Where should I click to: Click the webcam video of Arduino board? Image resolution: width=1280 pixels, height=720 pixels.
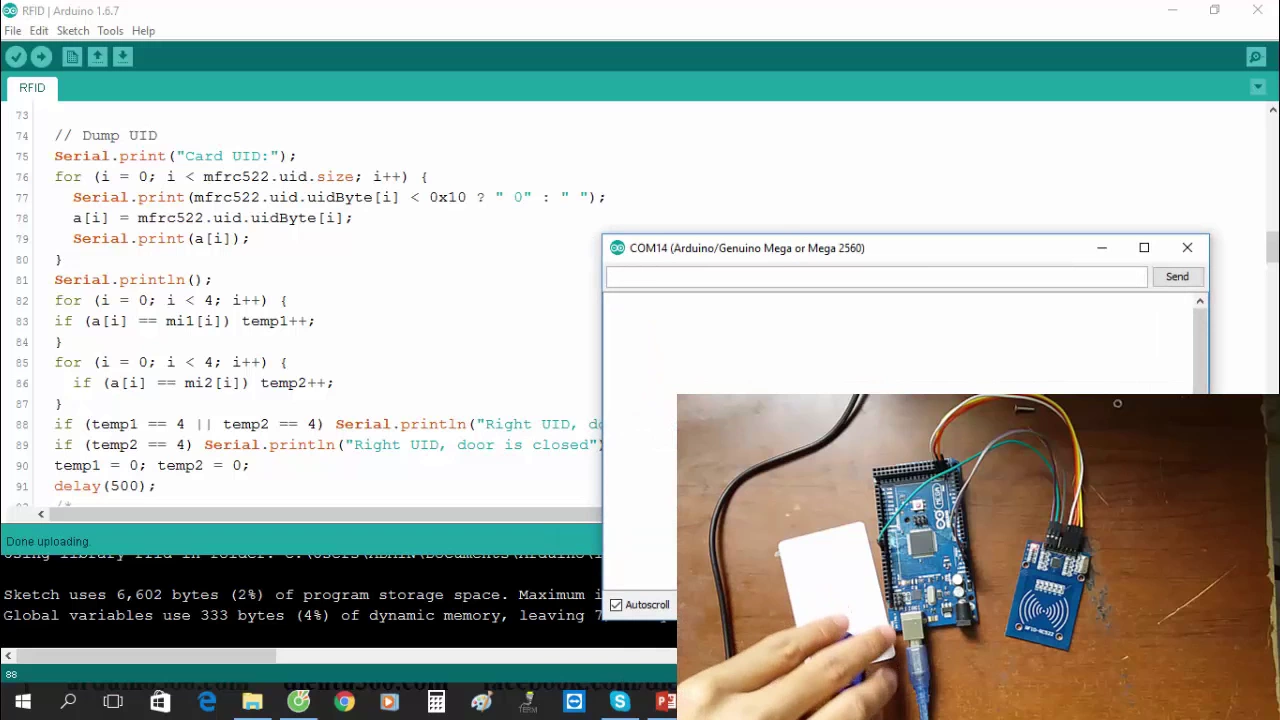coord(978,557)
